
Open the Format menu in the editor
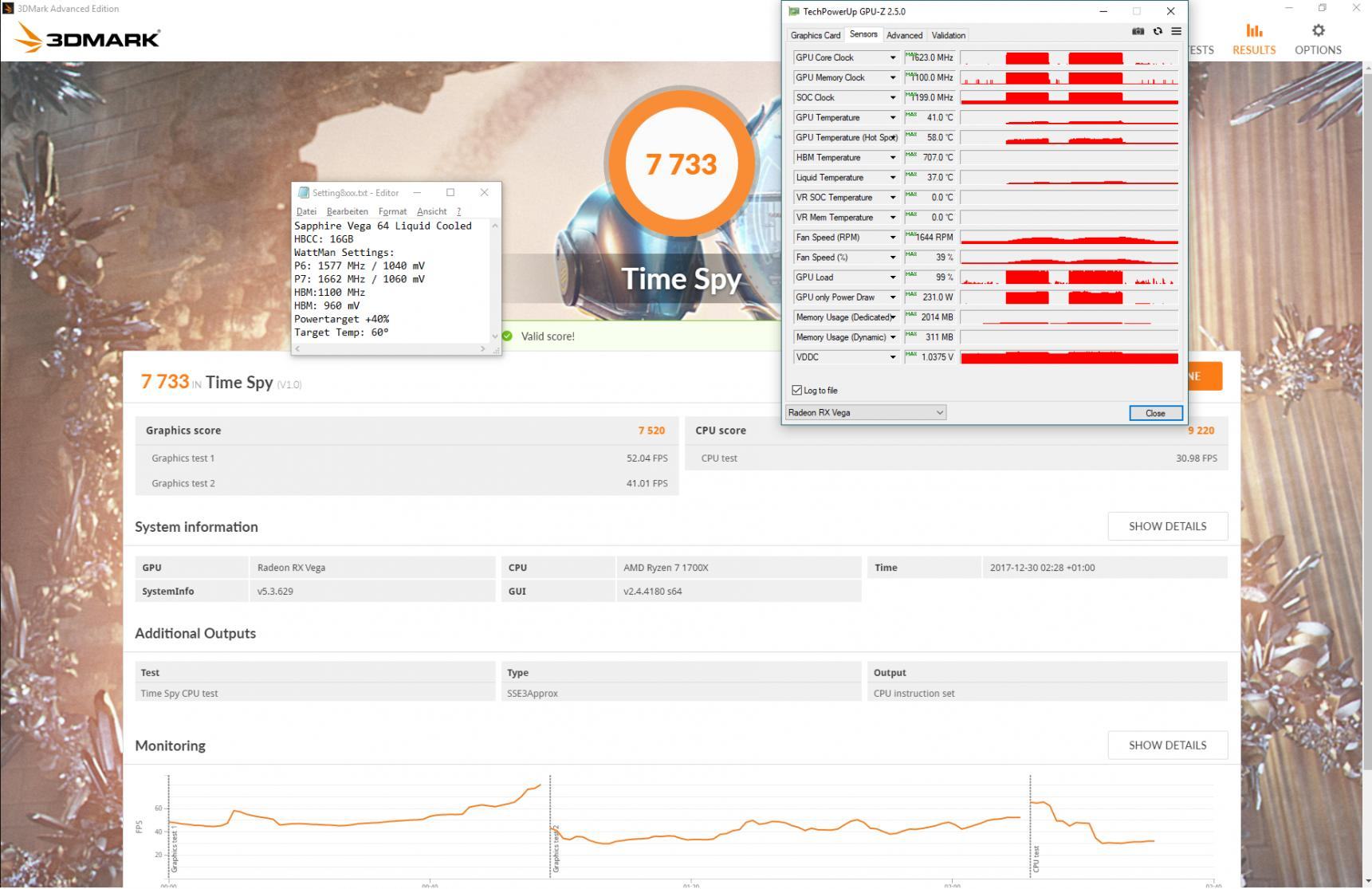point(392,211)
